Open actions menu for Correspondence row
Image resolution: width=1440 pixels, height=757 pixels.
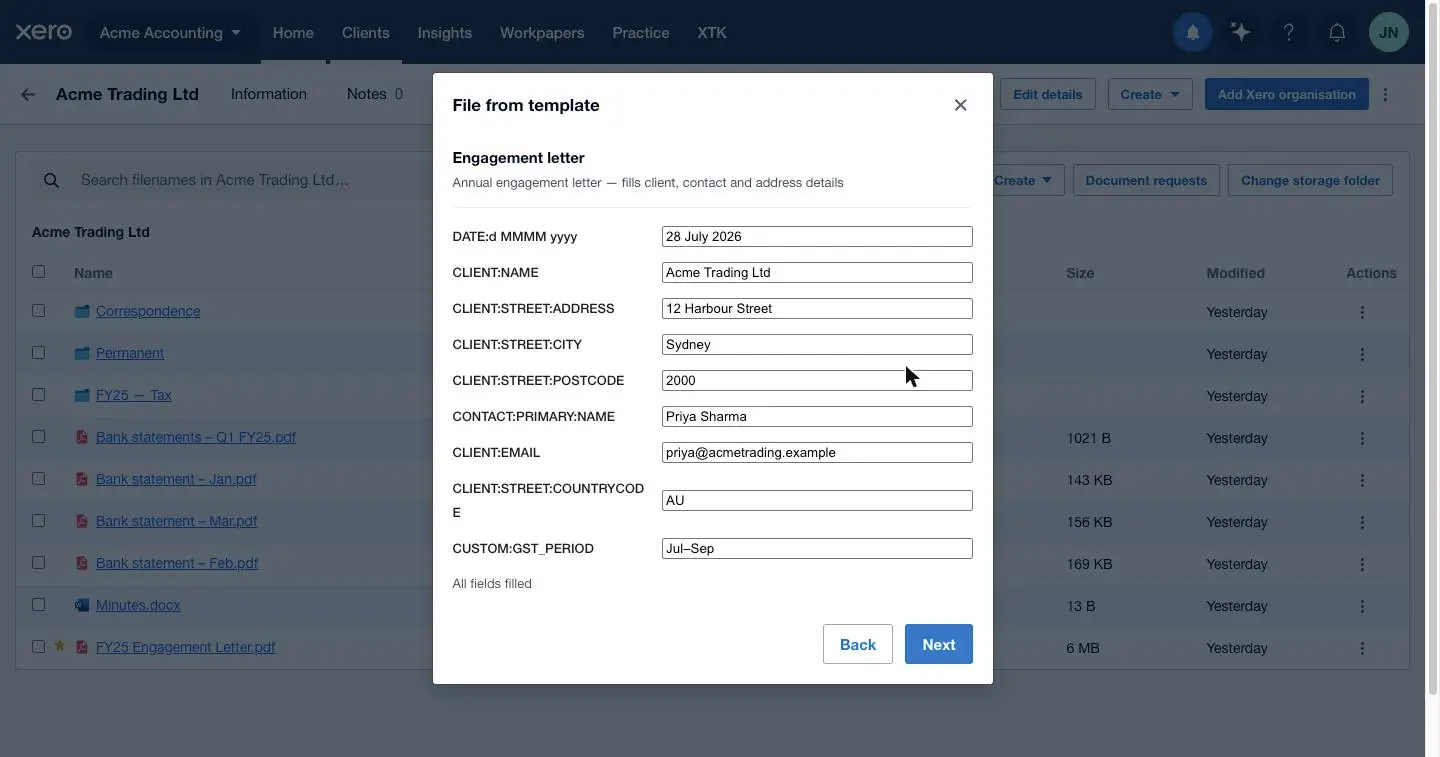[x=1362, y=312]
